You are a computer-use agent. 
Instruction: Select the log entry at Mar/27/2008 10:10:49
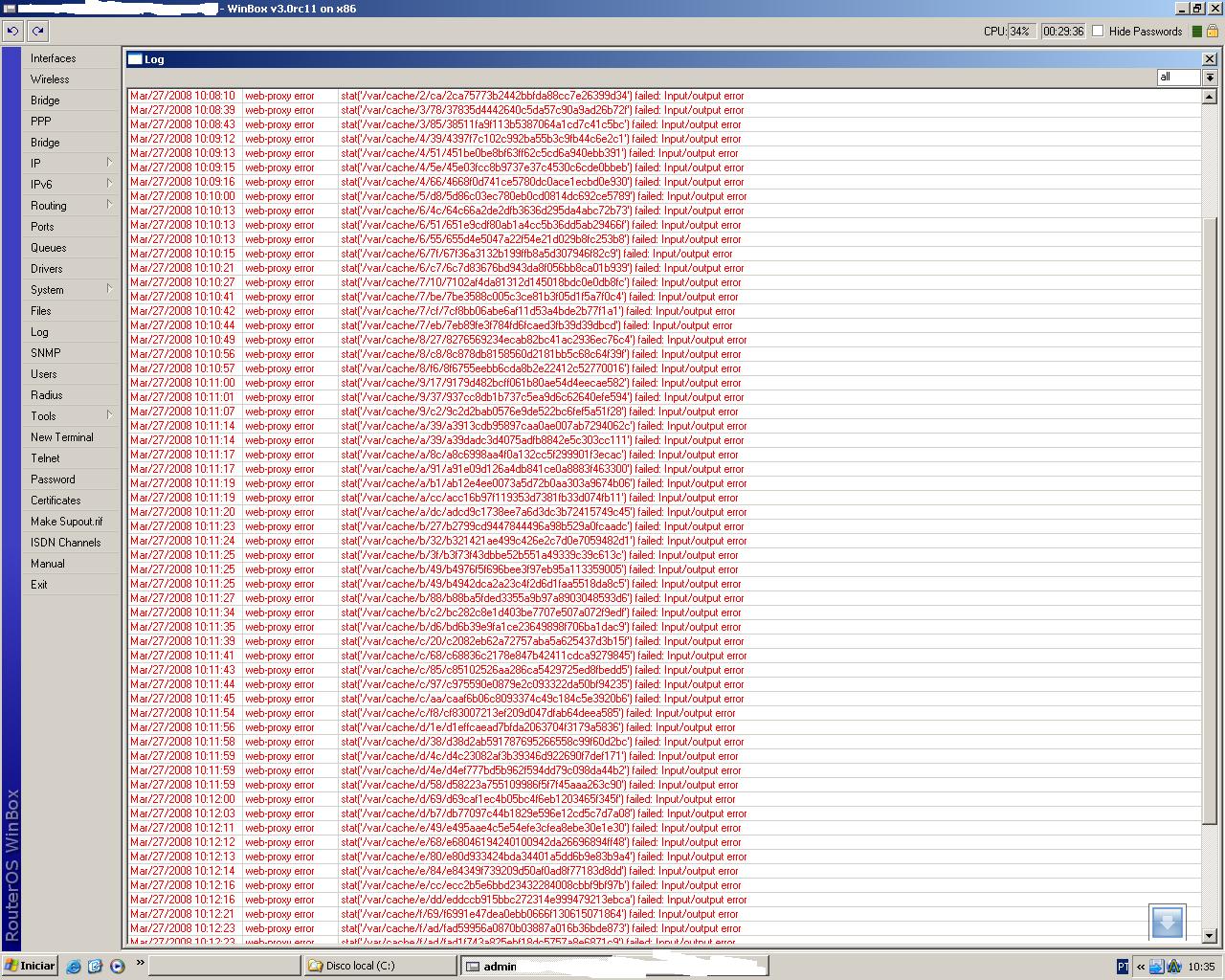point(664,340)
